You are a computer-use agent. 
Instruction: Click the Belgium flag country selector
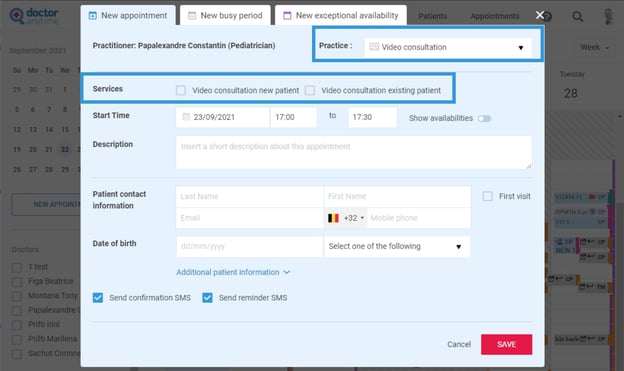[333, 218]
